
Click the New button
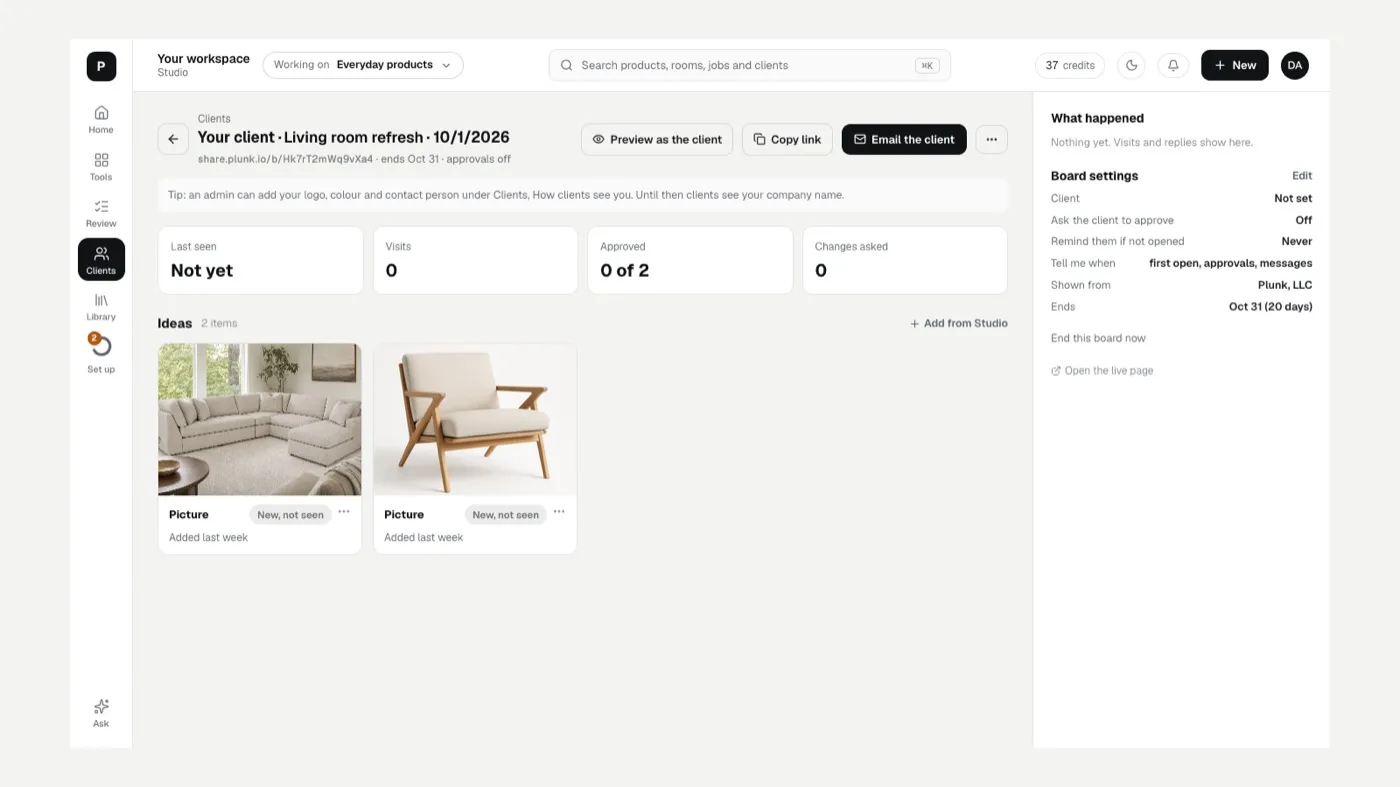click(1235, 65)
